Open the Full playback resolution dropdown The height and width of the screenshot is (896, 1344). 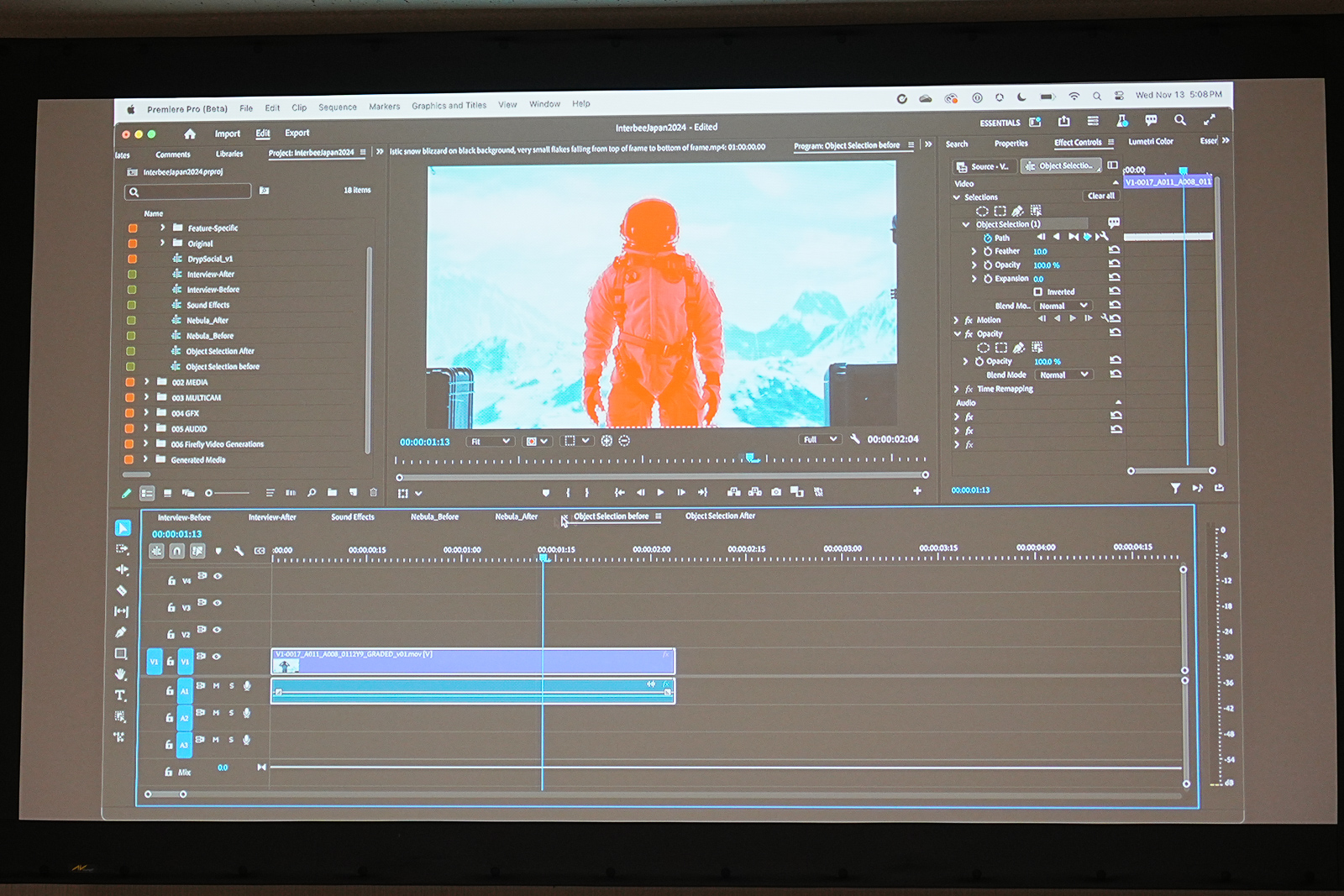[x=819, y=439]
